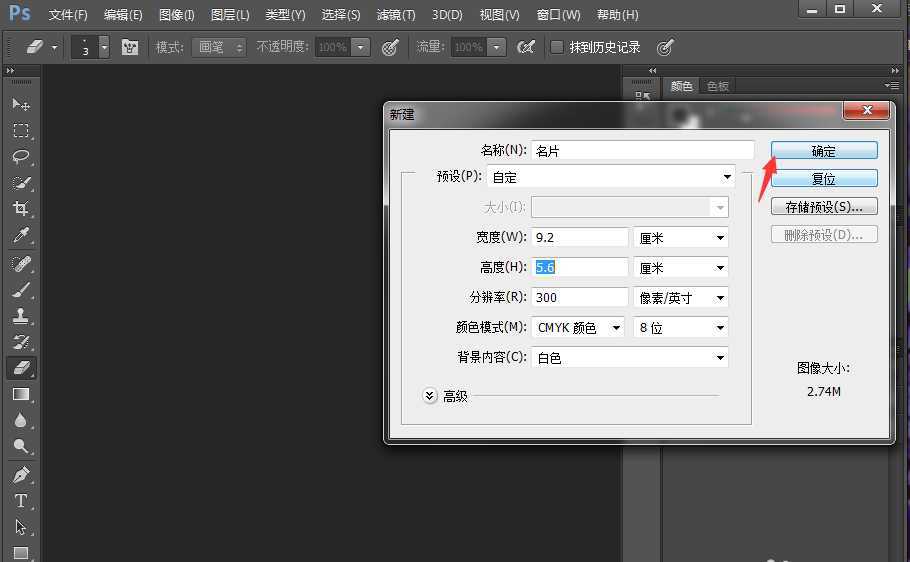Viewport: 910px width, 562px height.
Task: Open the 颜色模式 CMYK dropdown
Action: click(x=579, y=327)
